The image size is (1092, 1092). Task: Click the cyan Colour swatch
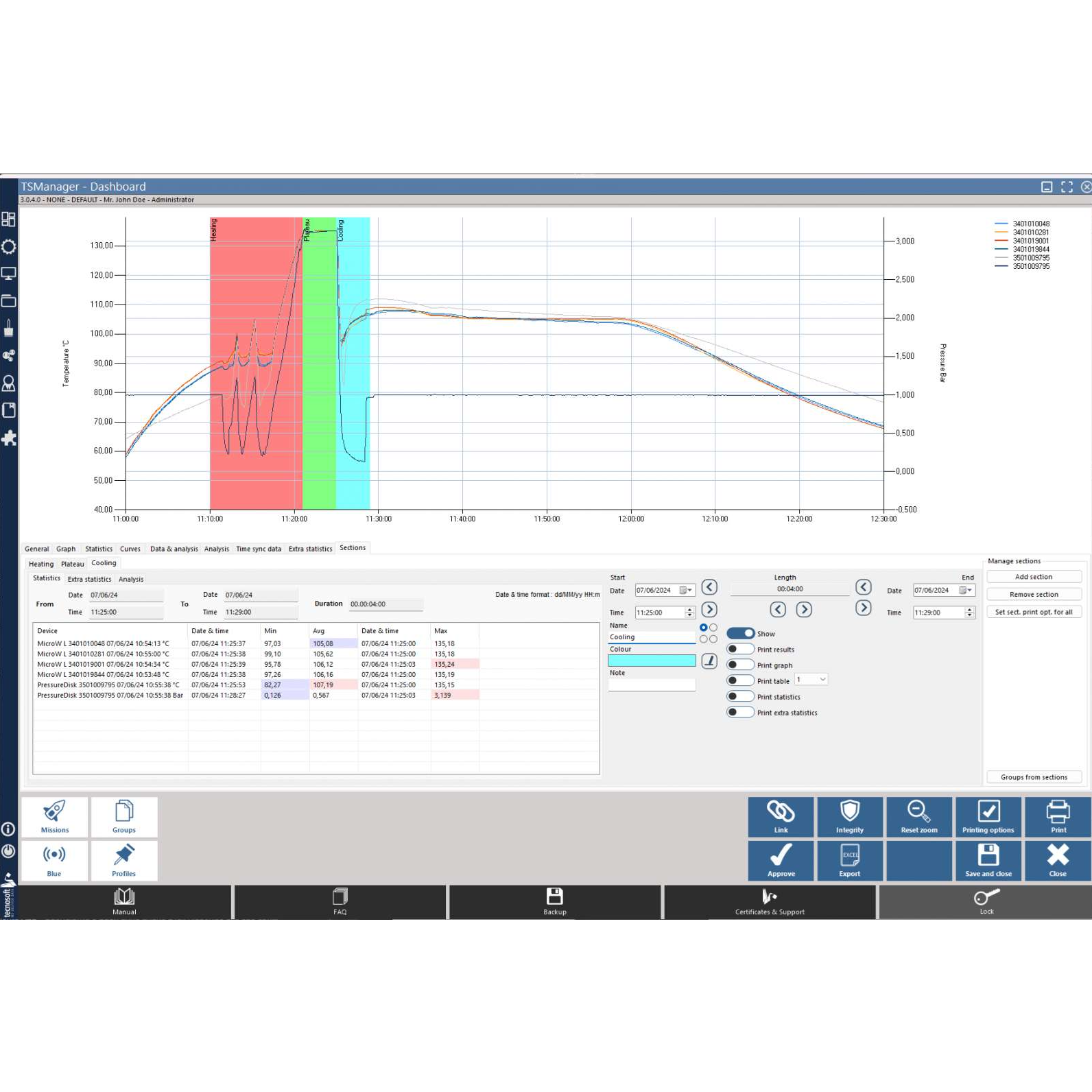coord(652,661)
